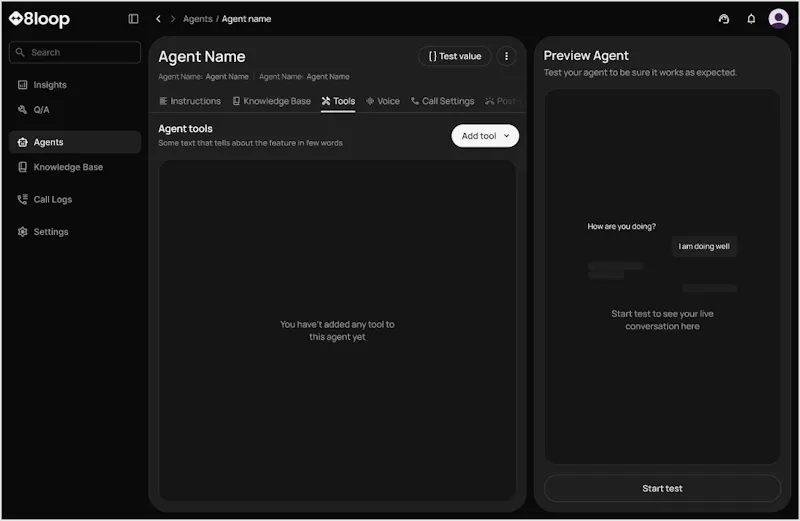Go back with the left arrow
Screen dimensions: 800x521
158,19
